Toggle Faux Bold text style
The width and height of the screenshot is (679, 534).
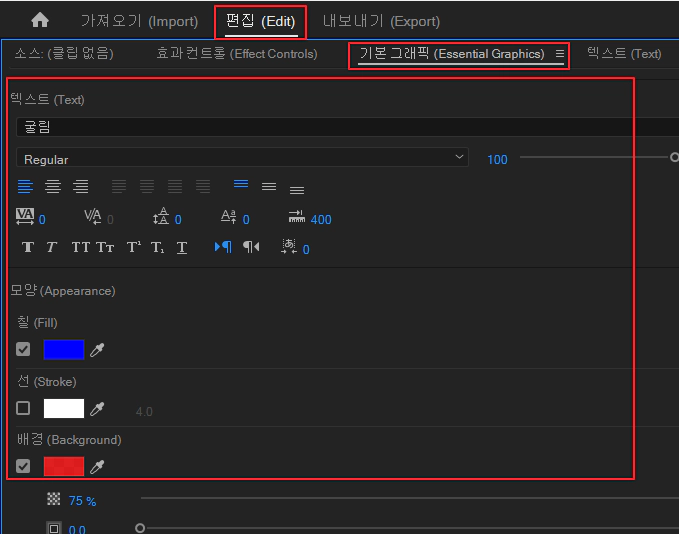(x=28, y=247)
